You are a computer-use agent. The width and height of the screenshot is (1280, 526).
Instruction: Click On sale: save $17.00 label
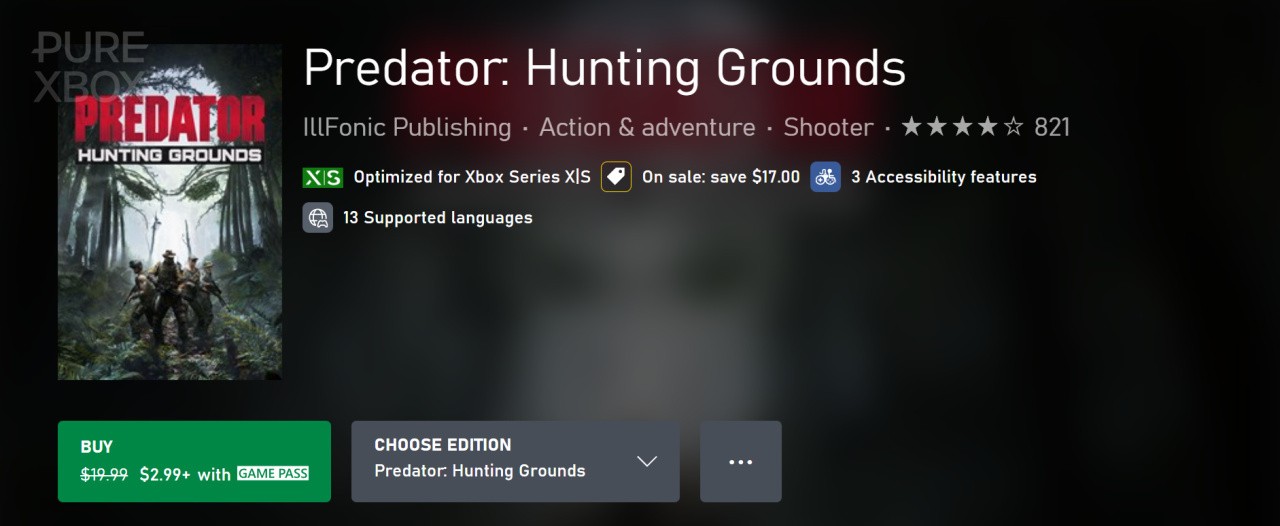pyautogui.click(x=720, y=177)
